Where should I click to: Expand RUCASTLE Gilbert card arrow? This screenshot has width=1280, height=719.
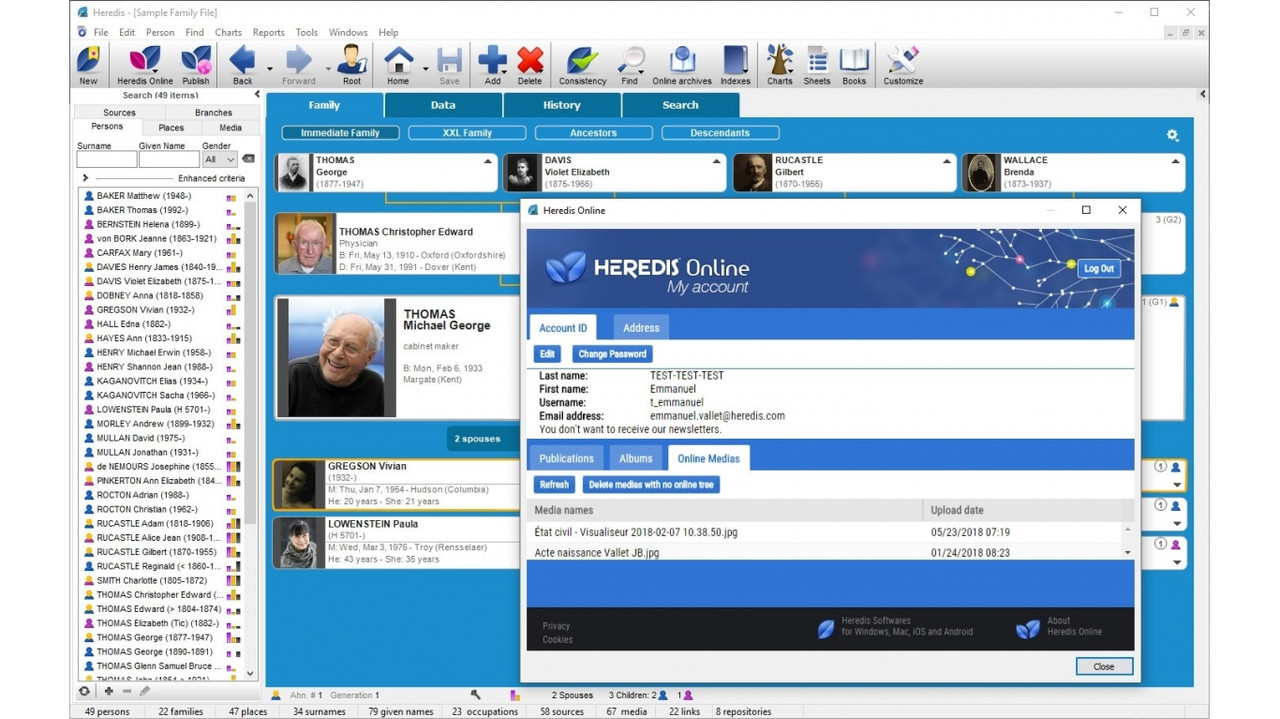(x=946, y=161)
